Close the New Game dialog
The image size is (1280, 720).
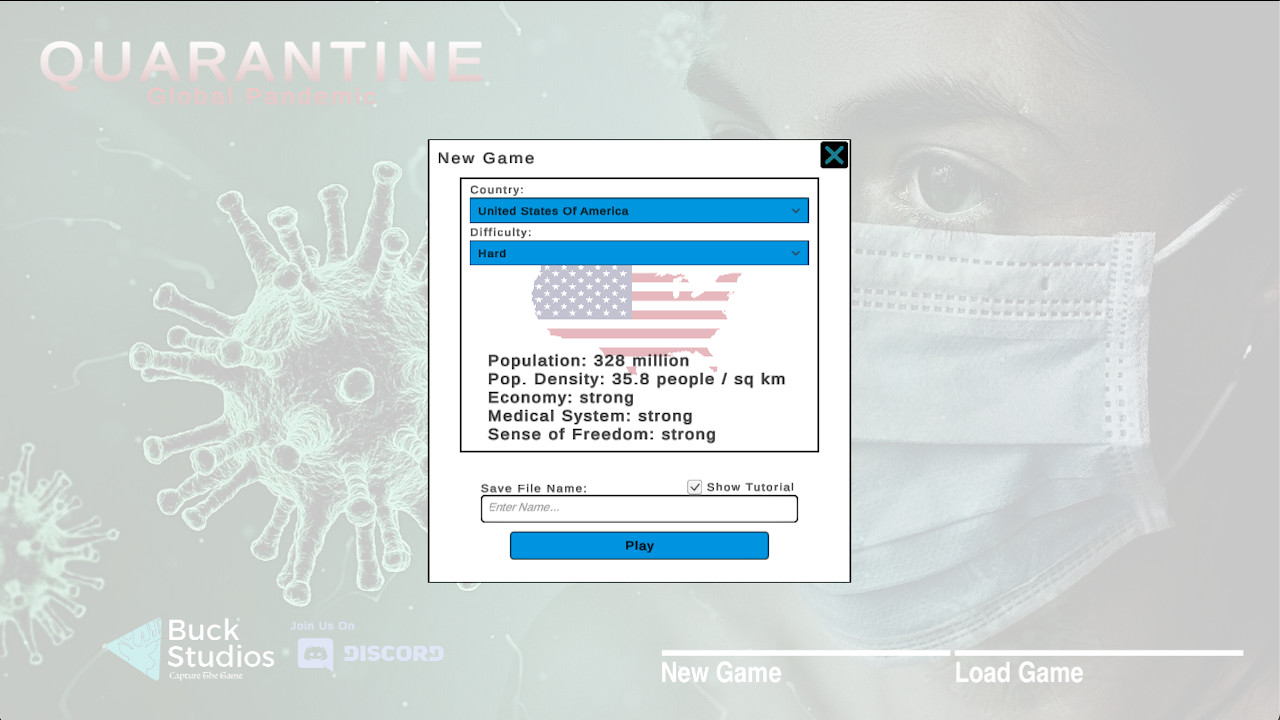tap(834, 154)
